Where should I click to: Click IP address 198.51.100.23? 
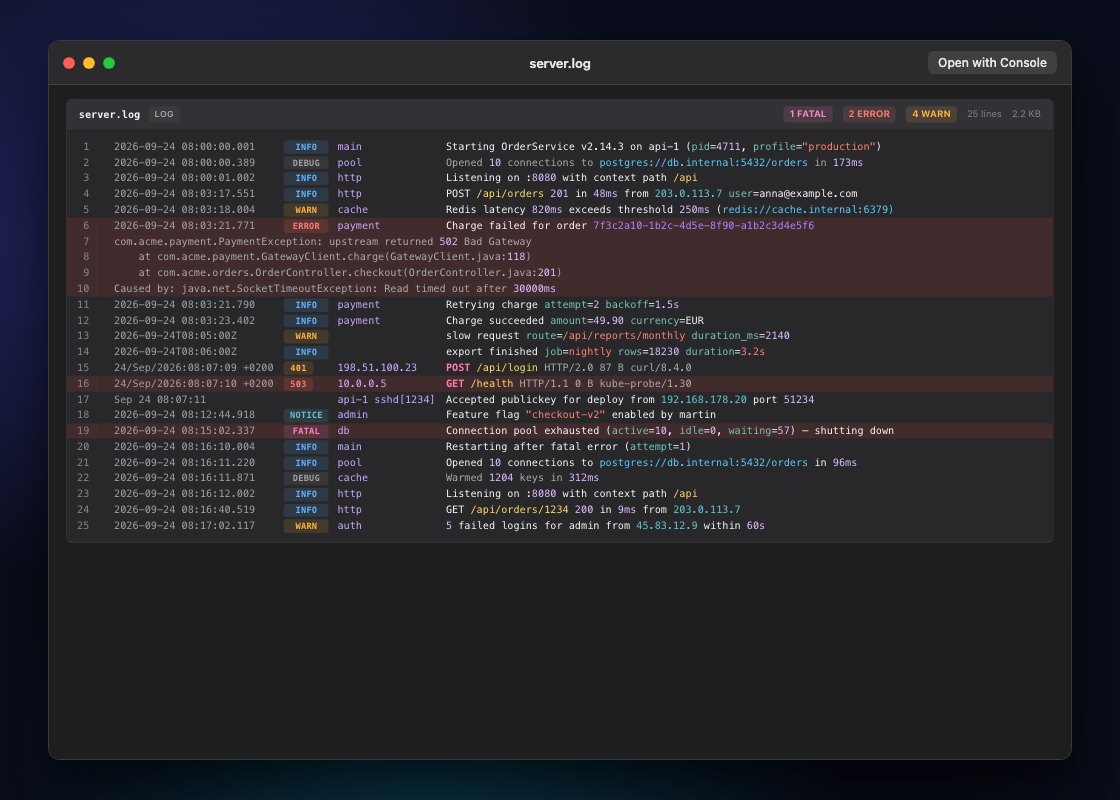(377, 368)
